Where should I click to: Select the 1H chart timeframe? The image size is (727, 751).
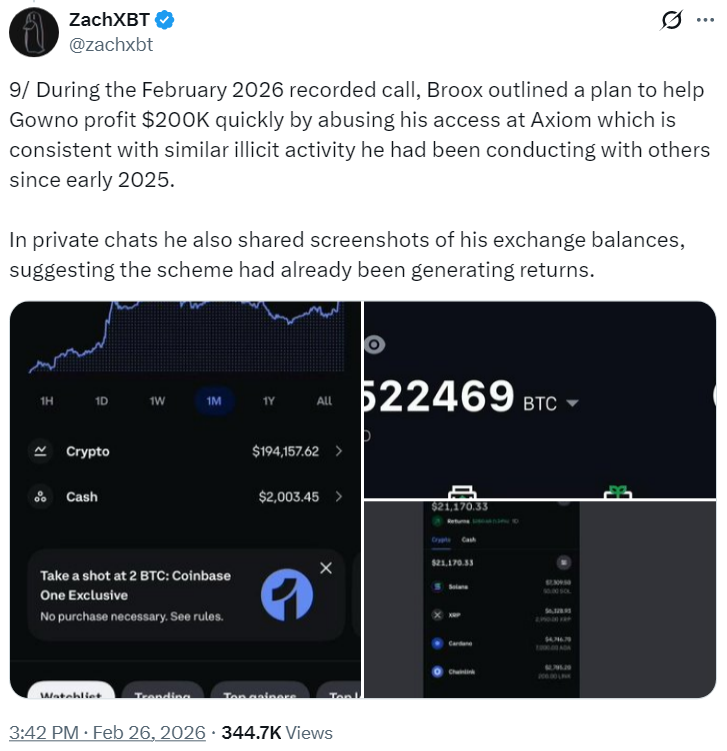(47, 401)
